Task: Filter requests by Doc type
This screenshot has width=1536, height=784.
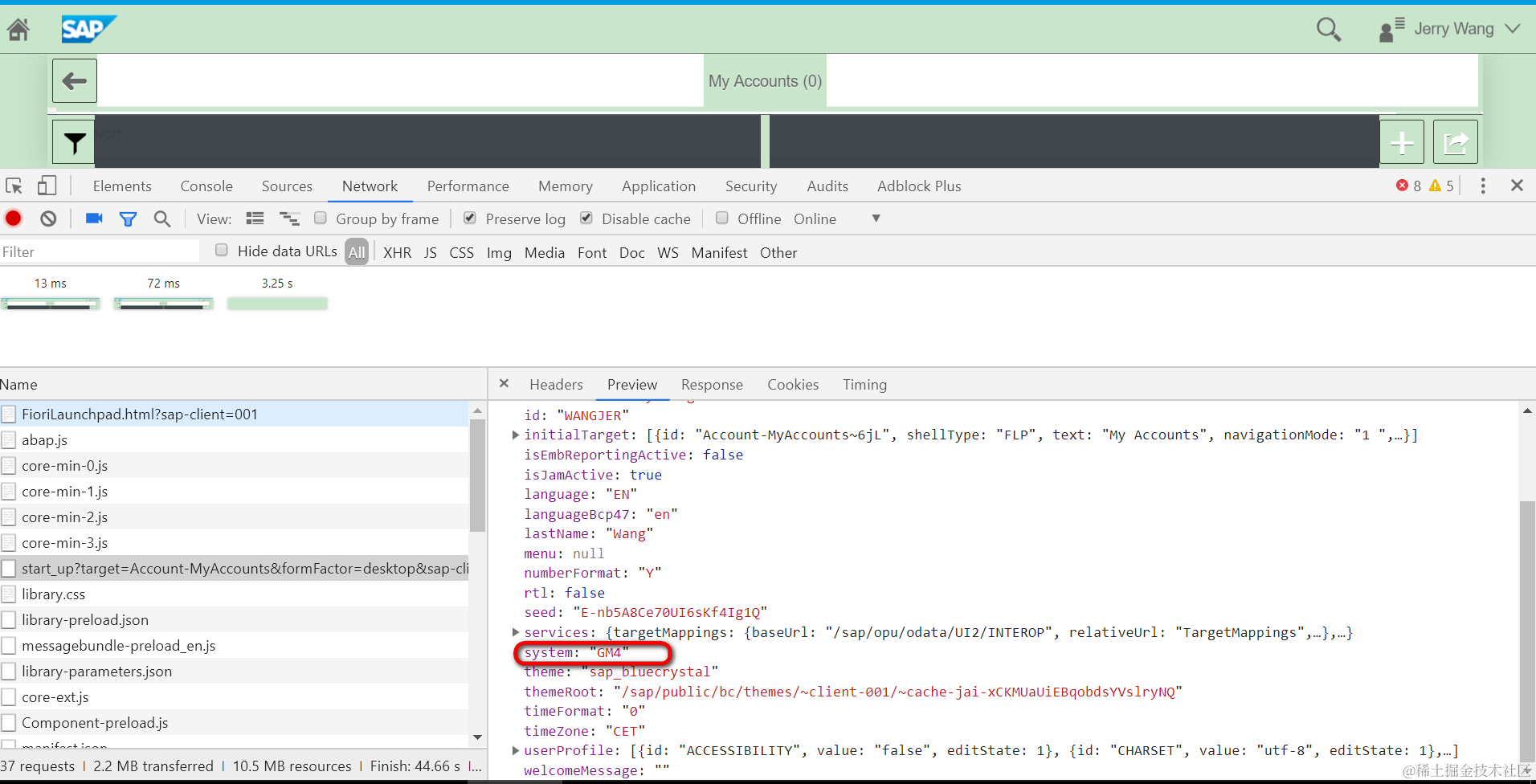Action: pos(632,252)
